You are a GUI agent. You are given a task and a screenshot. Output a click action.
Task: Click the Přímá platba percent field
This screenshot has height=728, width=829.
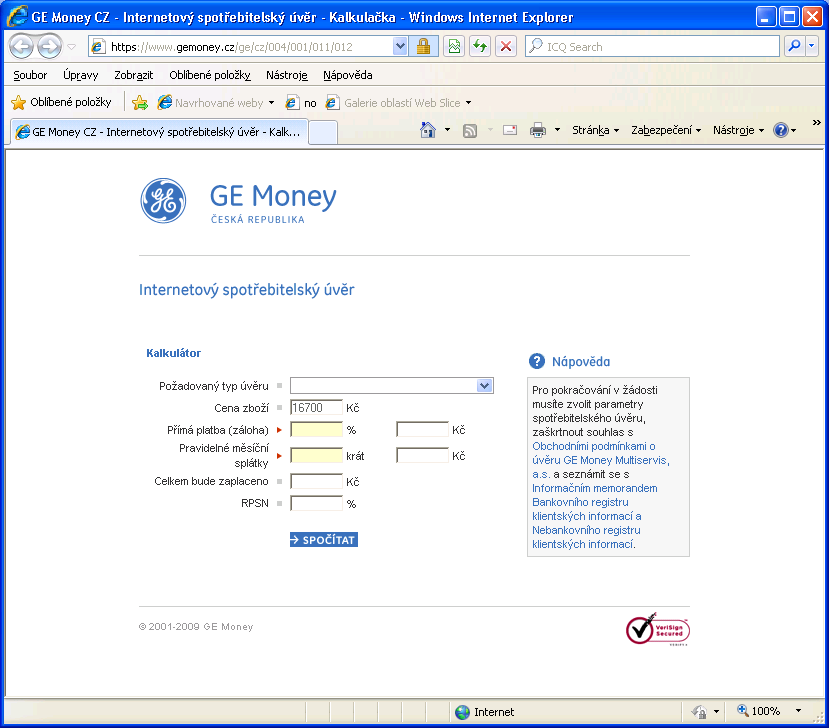pos(316,429)
